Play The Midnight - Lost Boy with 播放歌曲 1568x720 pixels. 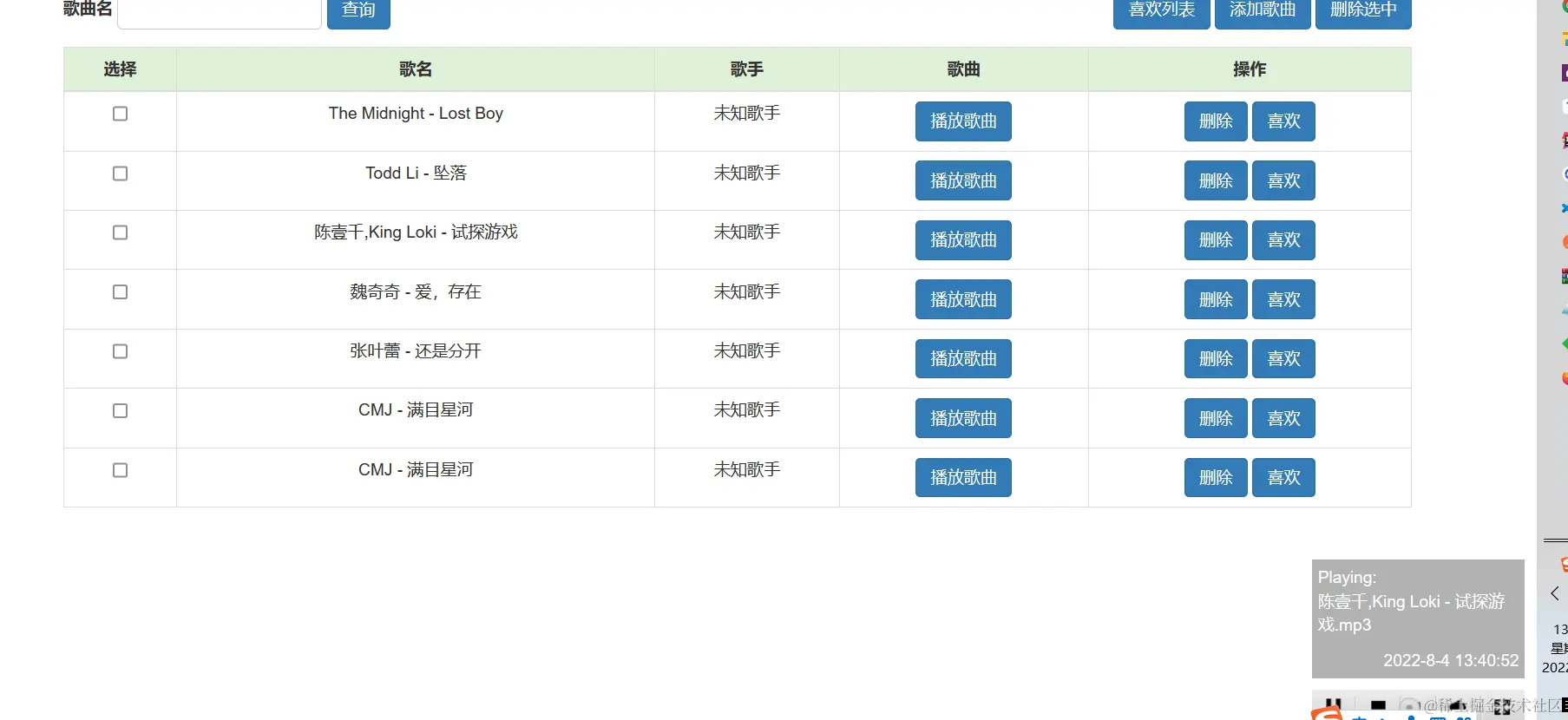coord(963,121)
